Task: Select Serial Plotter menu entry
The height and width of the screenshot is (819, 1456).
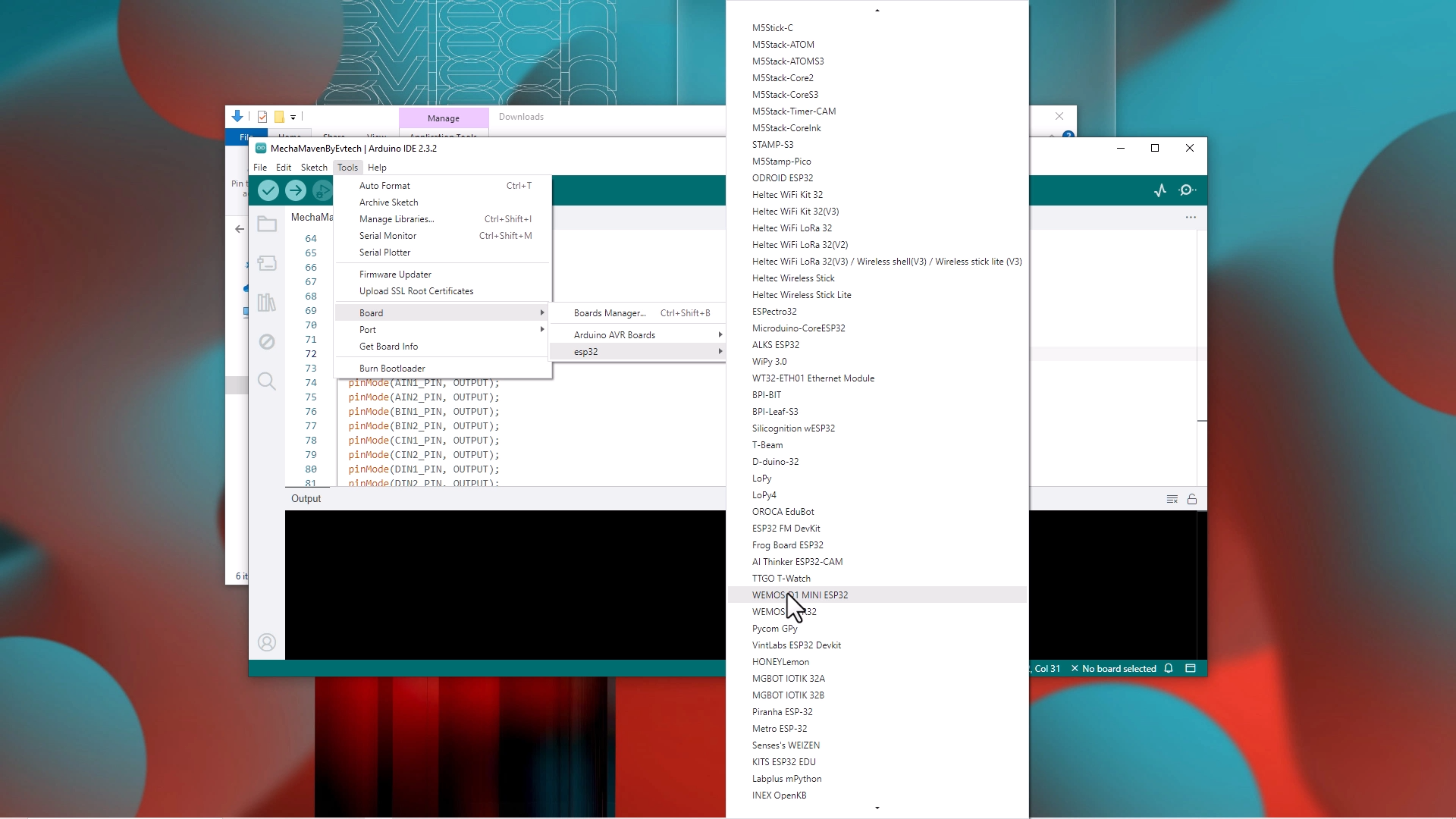Action: (x=443, y=252)
